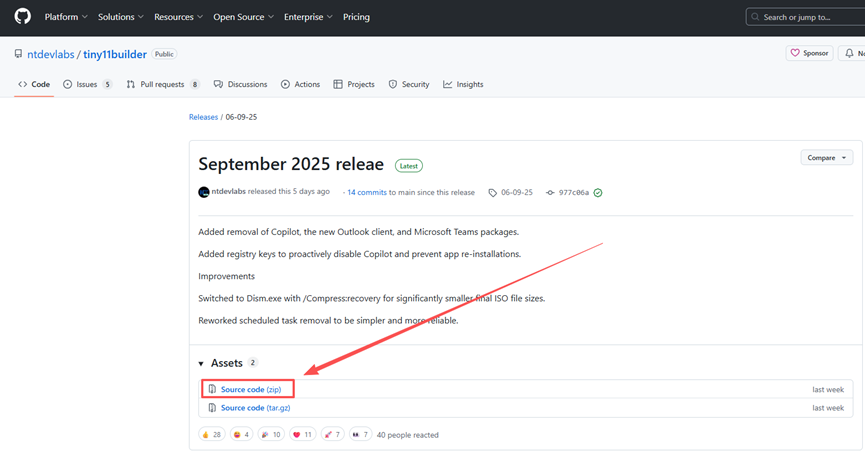Click the Security tab shield icon
The height and width of the screenshot is (452, 865).
click(393, 84)
